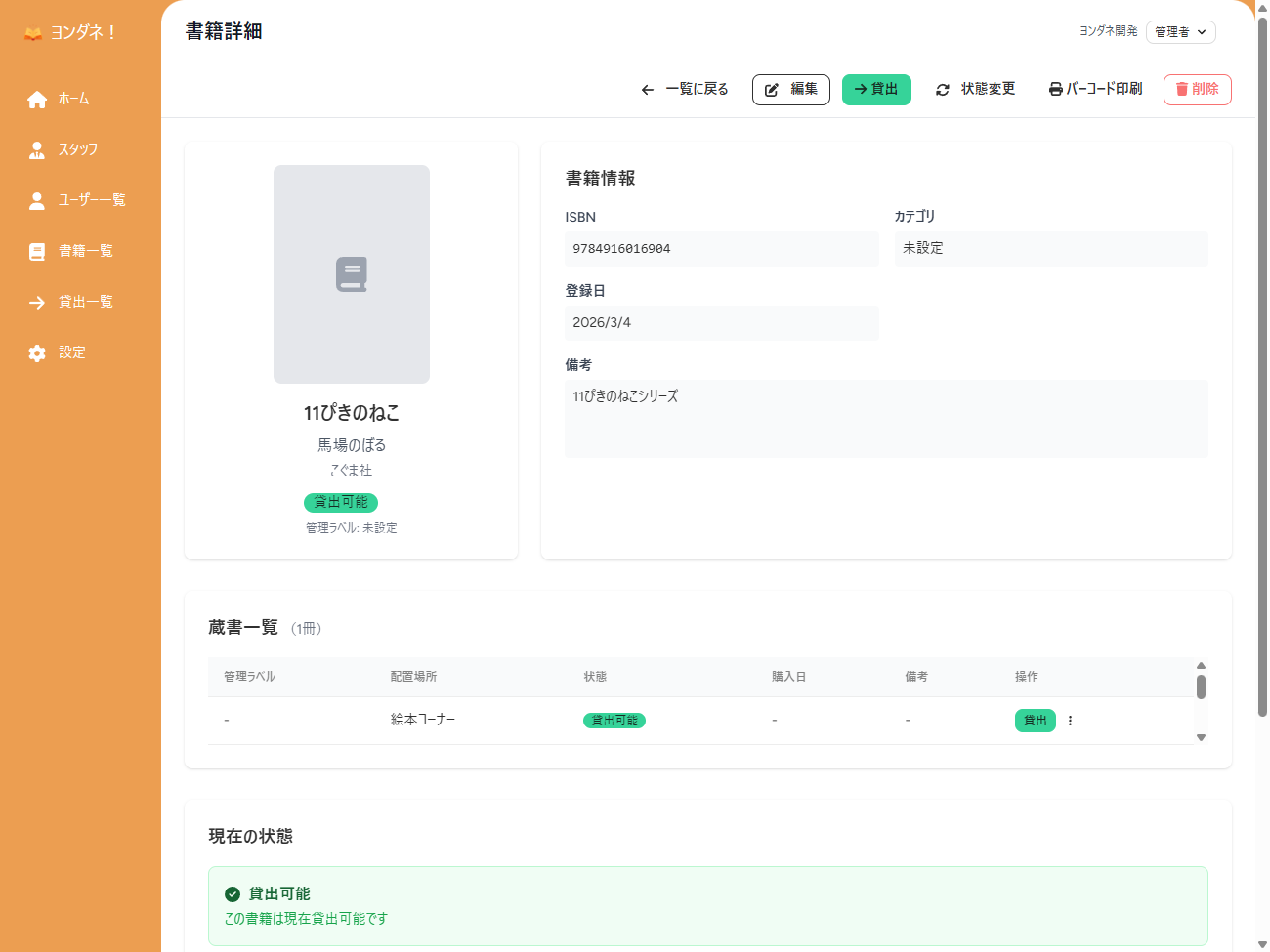Open 設定 with the gear icon

click(37, 352)
